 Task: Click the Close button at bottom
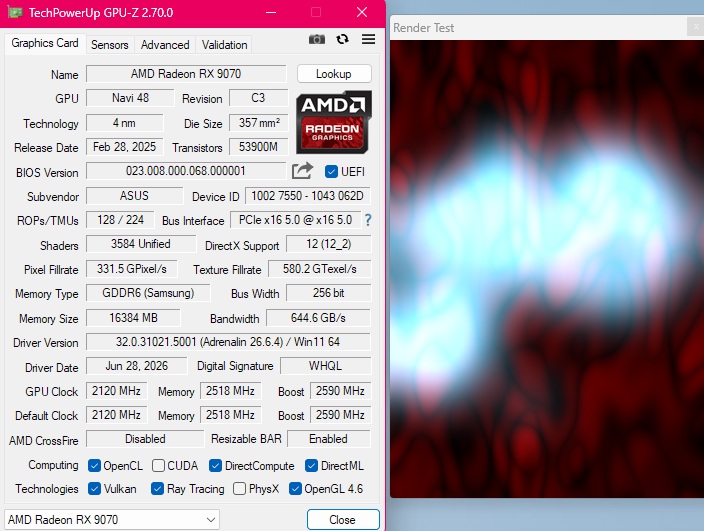tap(343, 520)
